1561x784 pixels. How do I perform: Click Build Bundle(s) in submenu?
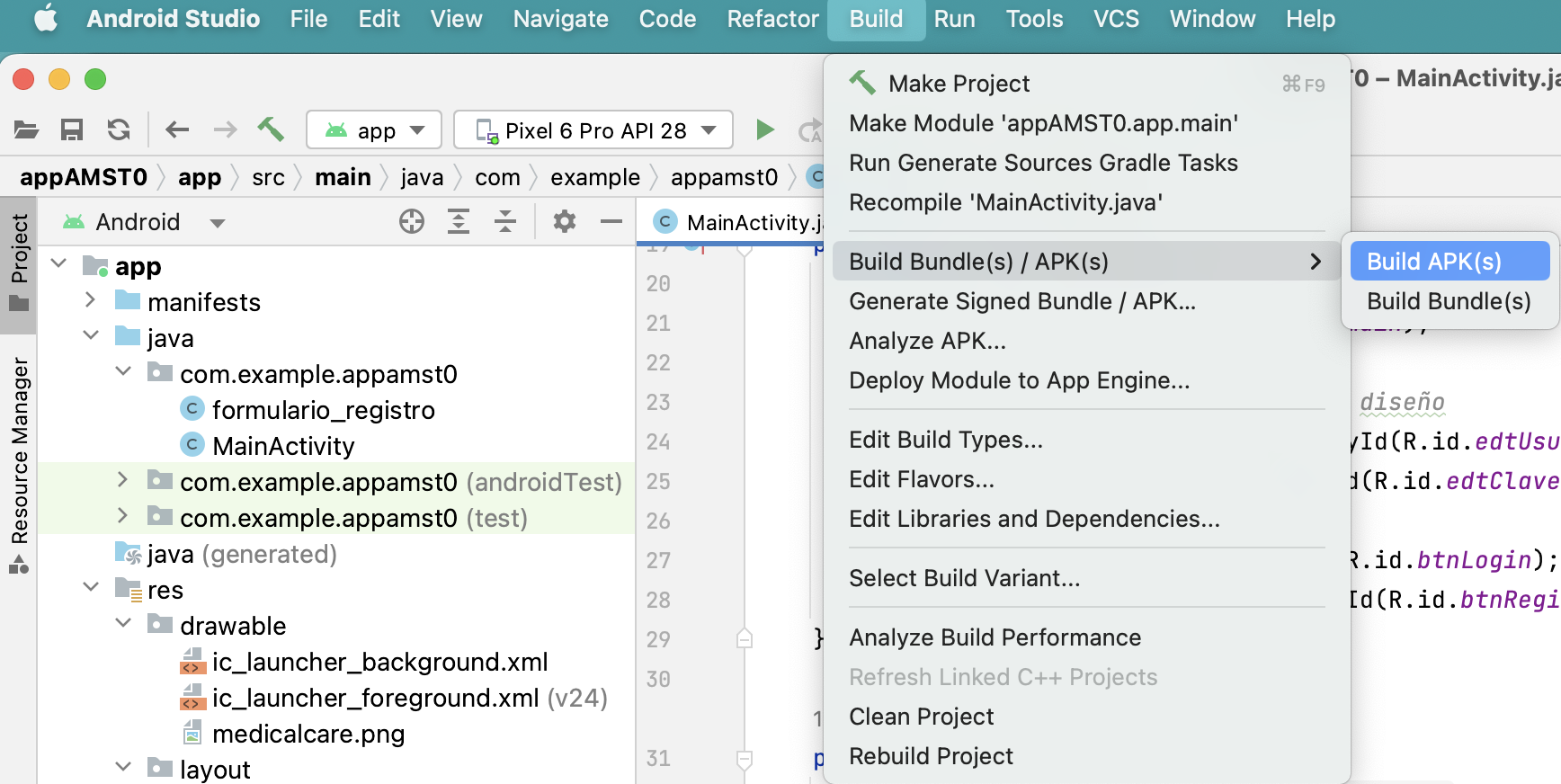point(1449,301)
